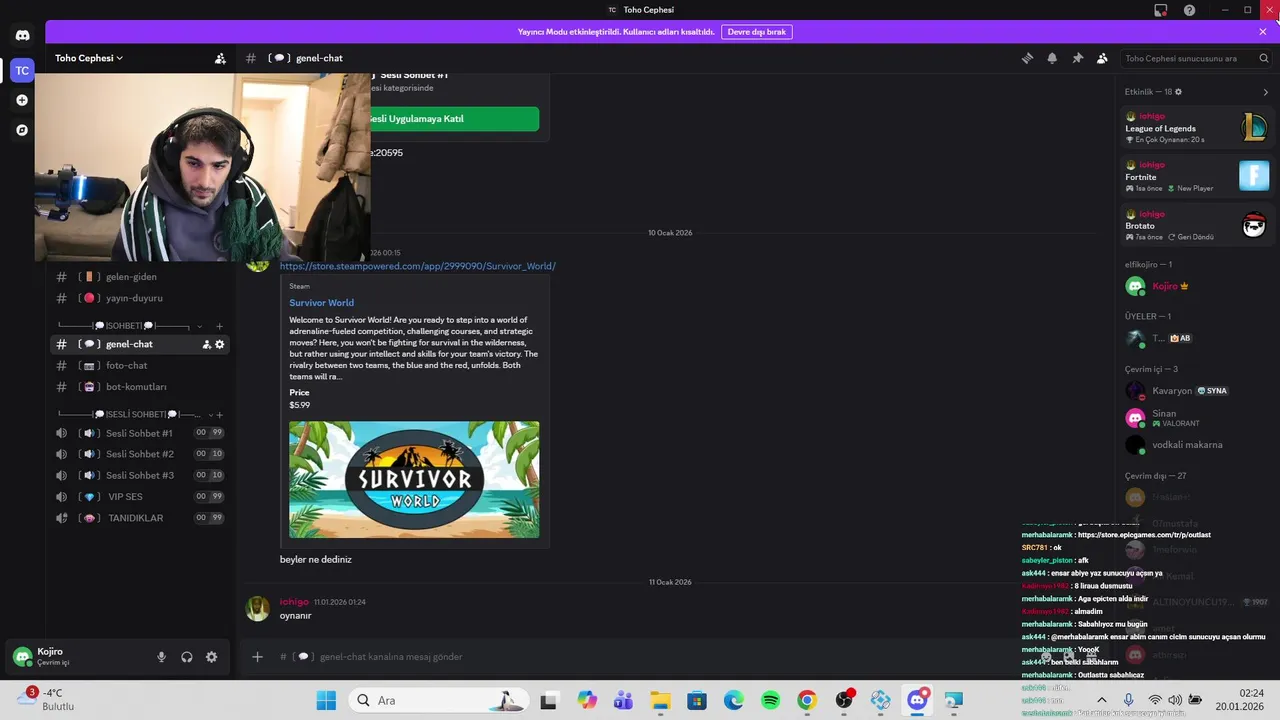Open Spotify from taskbar

click(x=770, y=701)
